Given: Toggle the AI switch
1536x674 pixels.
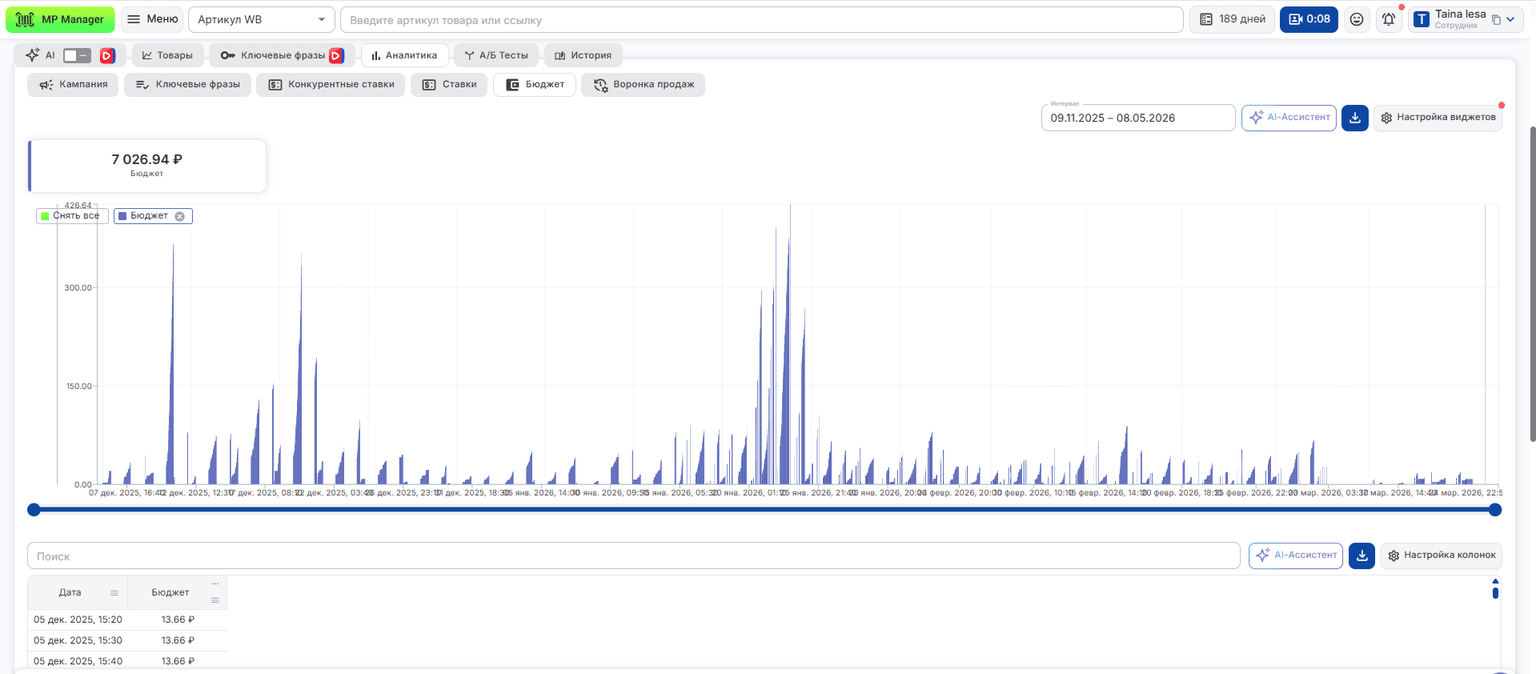Looking at the screenshot, I should tap(77, 56).
